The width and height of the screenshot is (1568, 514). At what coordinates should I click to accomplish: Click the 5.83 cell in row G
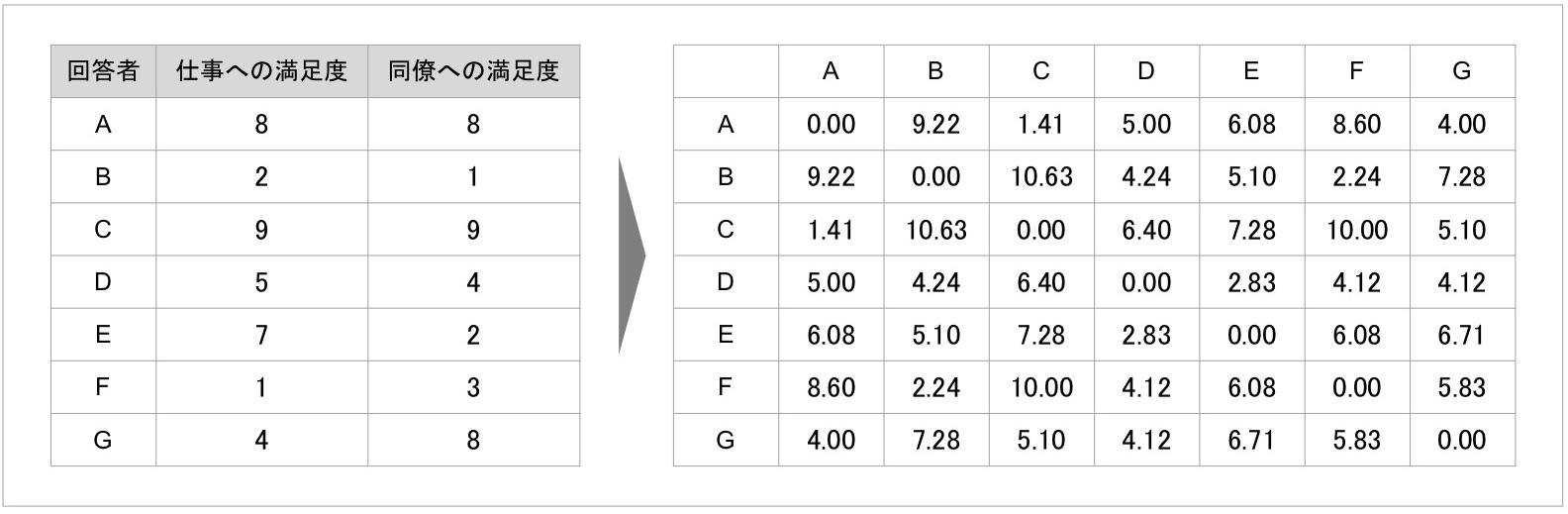[x=1356, y=440]
